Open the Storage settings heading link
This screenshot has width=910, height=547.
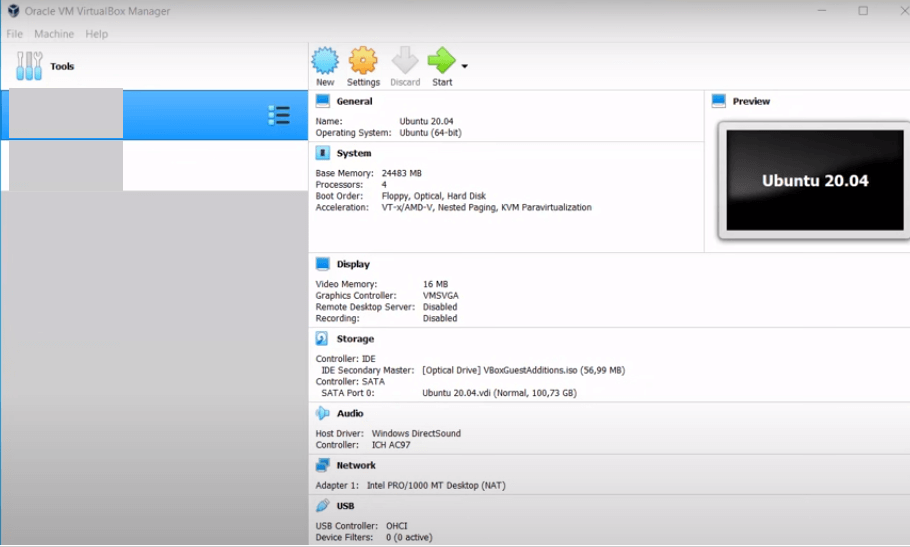(355, 339)
